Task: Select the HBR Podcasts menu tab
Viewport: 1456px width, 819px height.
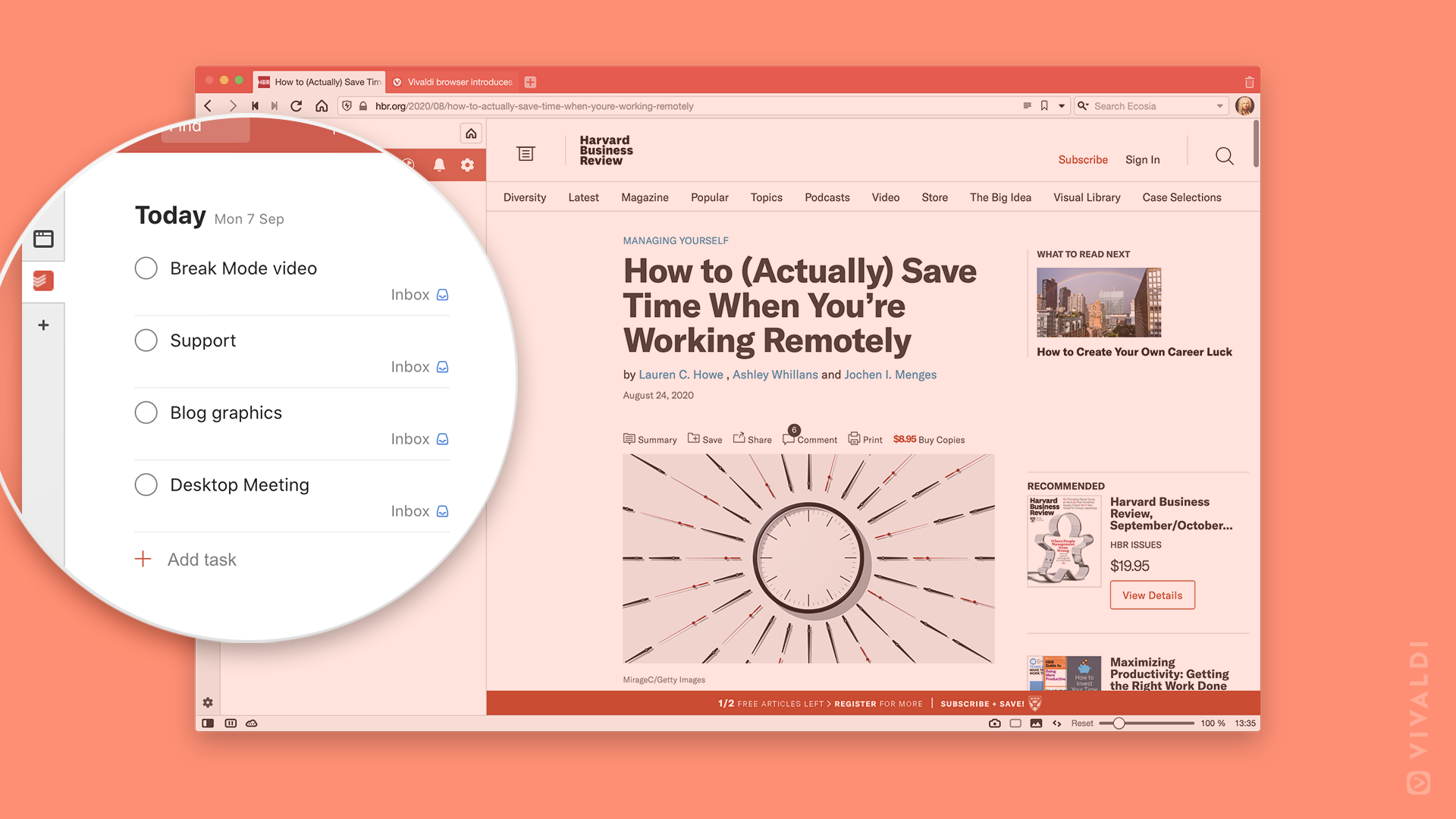Action: (x=826, y=197)
